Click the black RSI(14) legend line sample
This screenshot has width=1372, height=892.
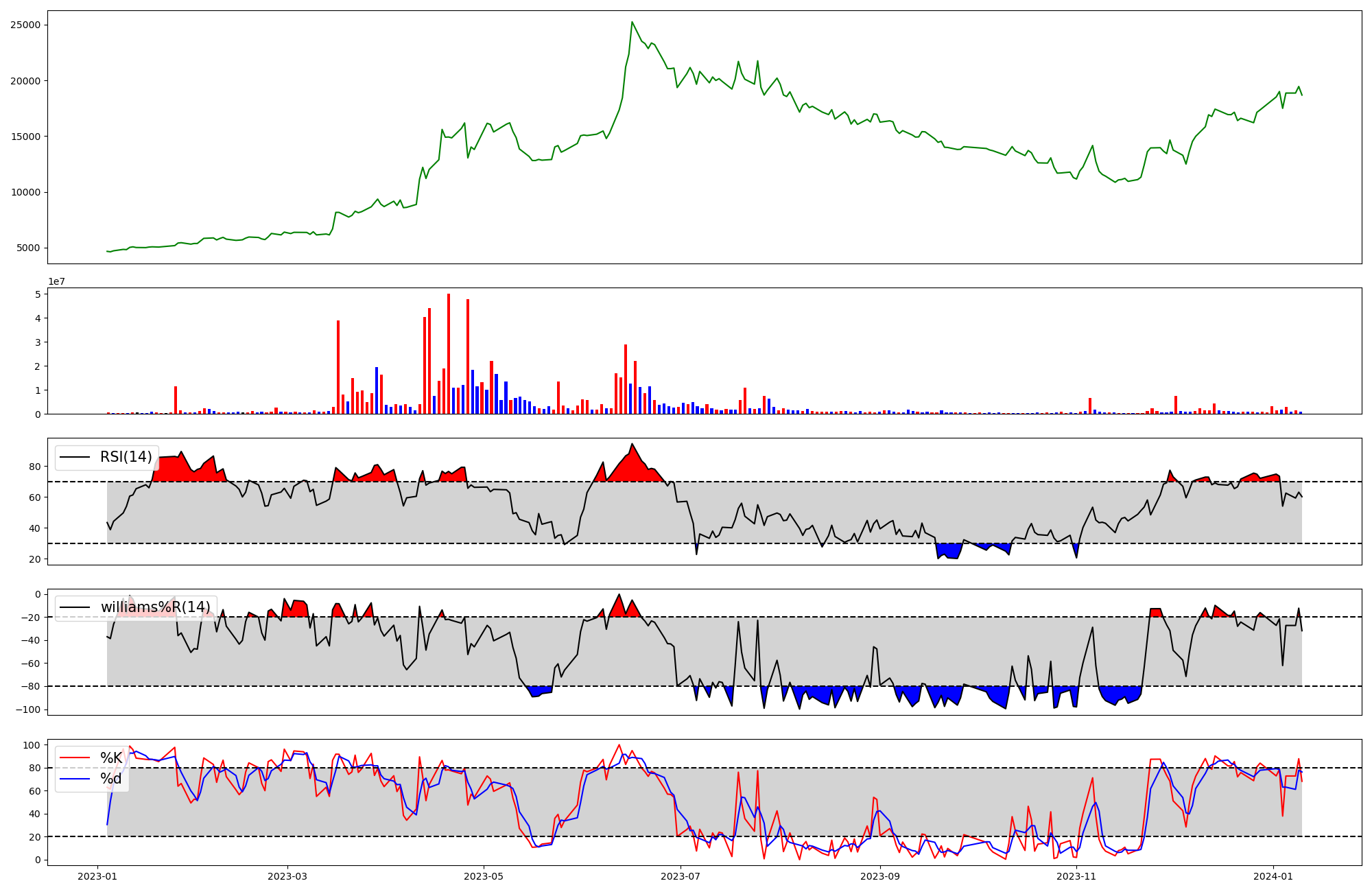75,457
